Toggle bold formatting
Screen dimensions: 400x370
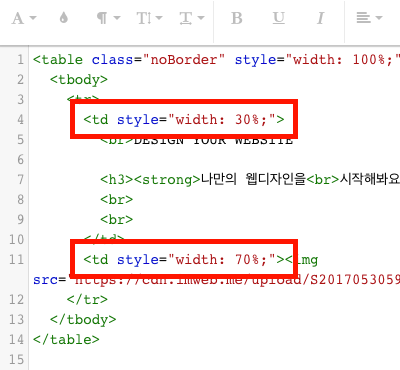tap(237, 18)
